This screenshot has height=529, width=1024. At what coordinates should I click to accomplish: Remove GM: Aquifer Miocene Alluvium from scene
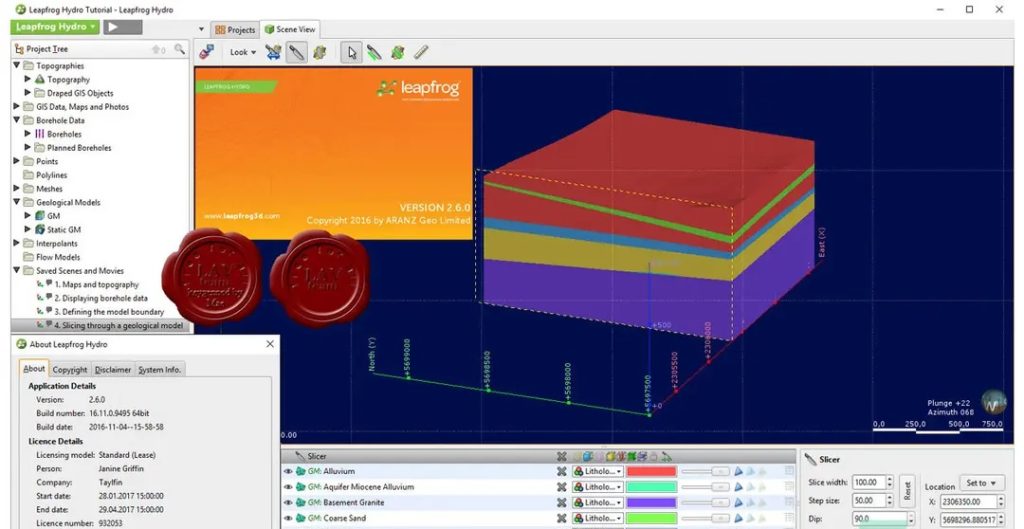pyautogui.click(x=562, y=487)
